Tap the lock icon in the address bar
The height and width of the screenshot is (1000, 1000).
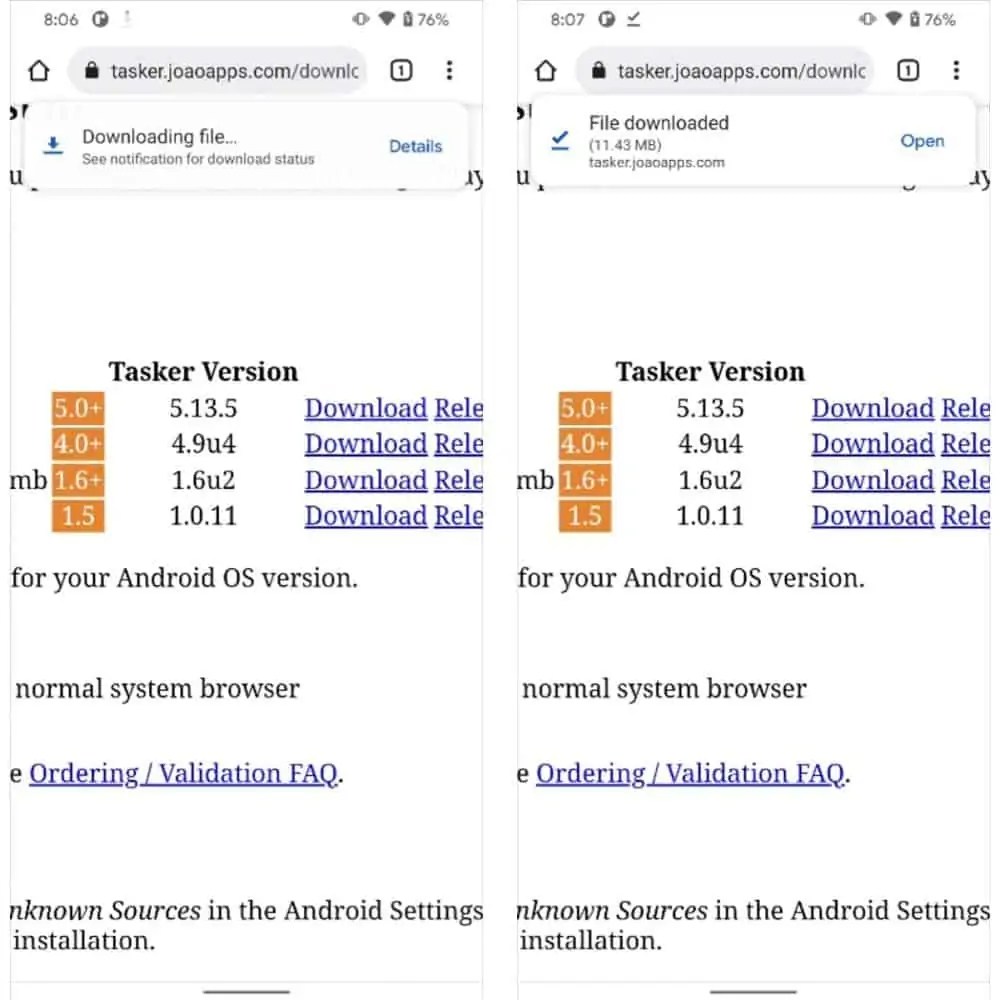[x=93, y=70]
